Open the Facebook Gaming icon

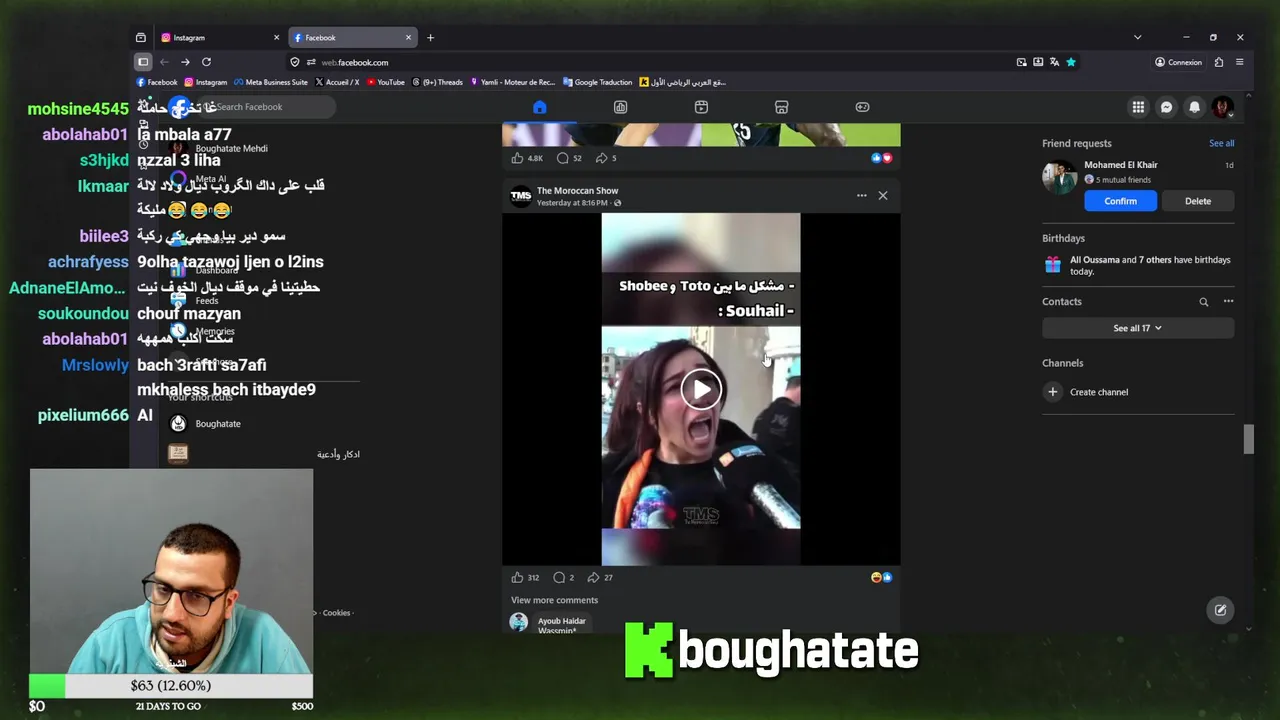(862, 107)
